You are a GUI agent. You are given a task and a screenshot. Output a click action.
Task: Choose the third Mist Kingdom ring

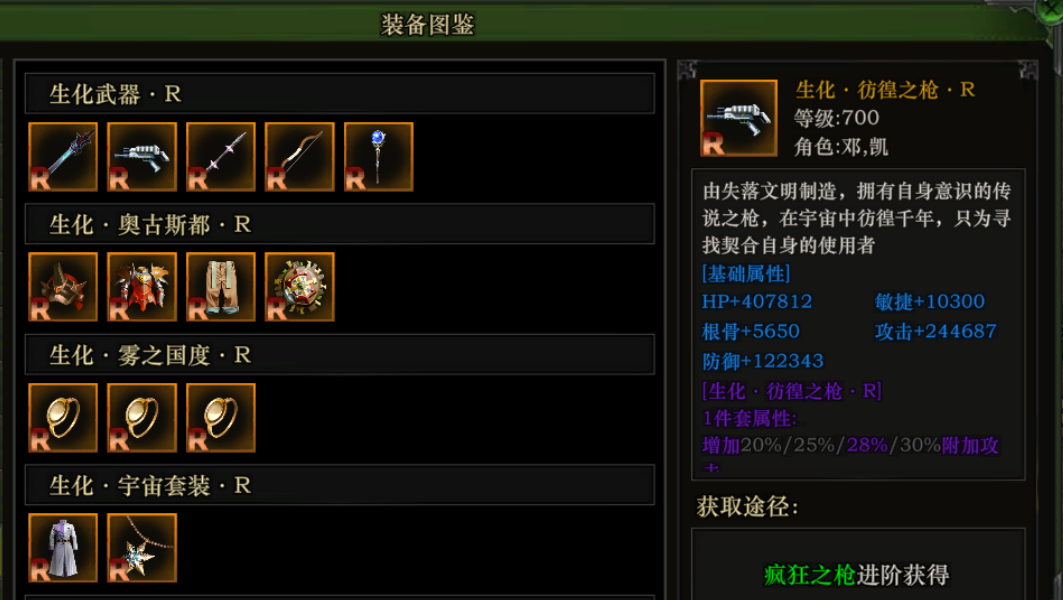coord(221,418)
